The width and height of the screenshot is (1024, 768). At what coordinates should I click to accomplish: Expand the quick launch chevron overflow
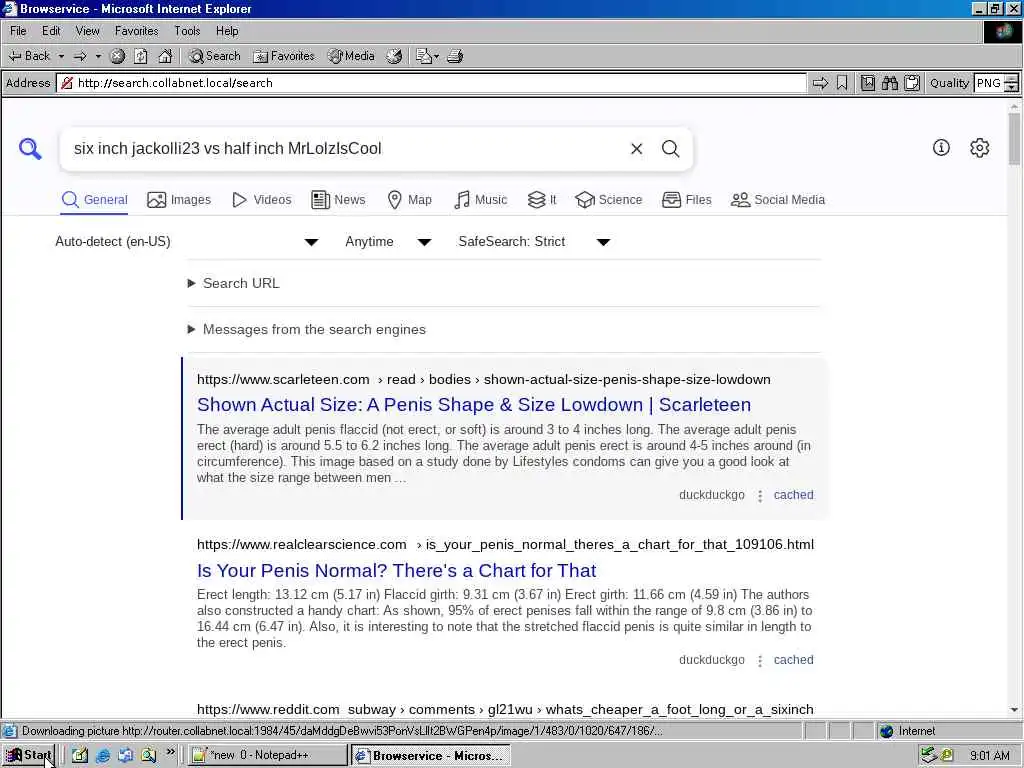tap(170, 752)
